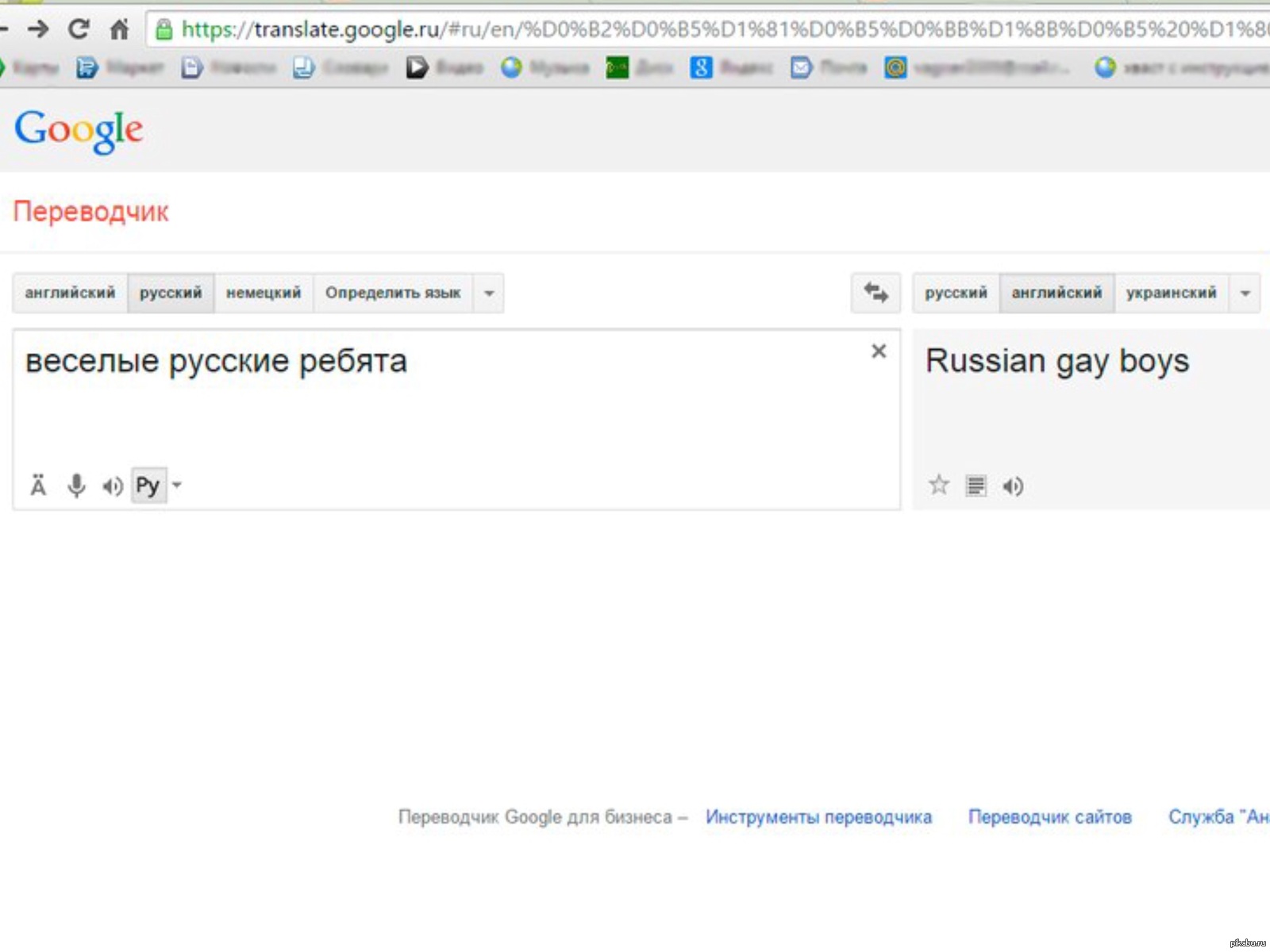
Task: Click the translated text Russian gay boys
Action: (x=1057, y=362)
